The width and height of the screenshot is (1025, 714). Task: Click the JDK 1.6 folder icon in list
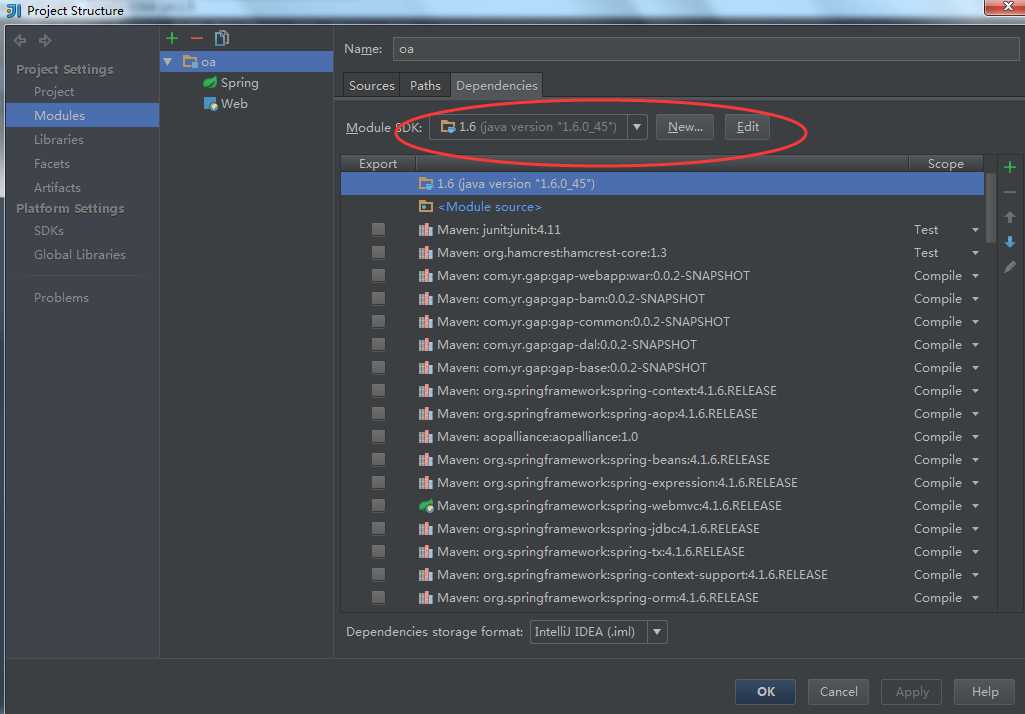[x=426, y=184]
